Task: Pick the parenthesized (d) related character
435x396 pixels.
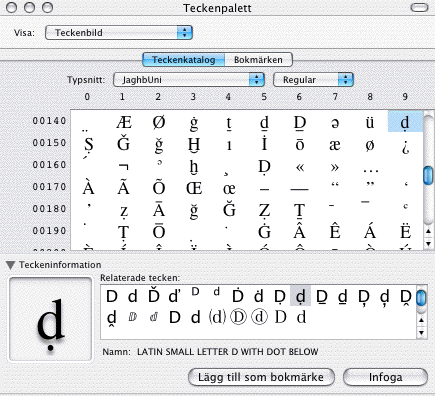Action: [x=217, y=317]
